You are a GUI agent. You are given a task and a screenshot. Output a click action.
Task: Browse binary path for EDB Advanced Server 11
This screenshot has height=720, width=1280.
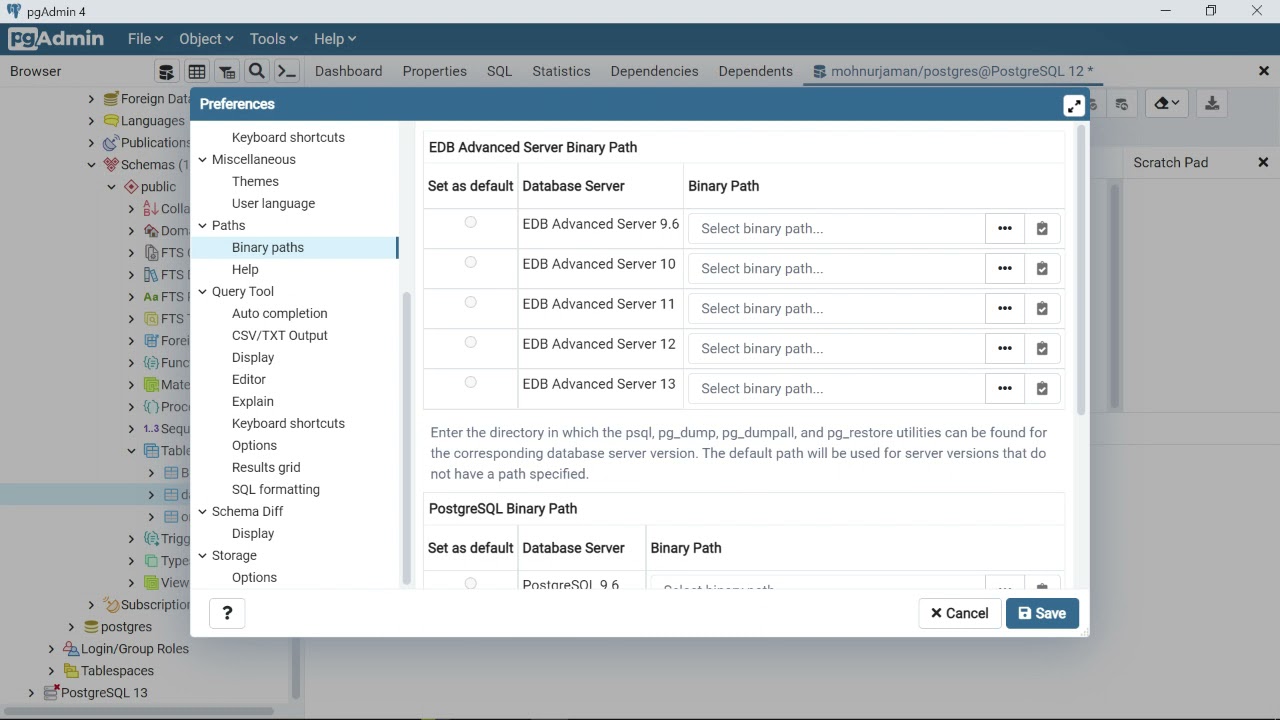pyautogui.click(x=1005, y=308)
